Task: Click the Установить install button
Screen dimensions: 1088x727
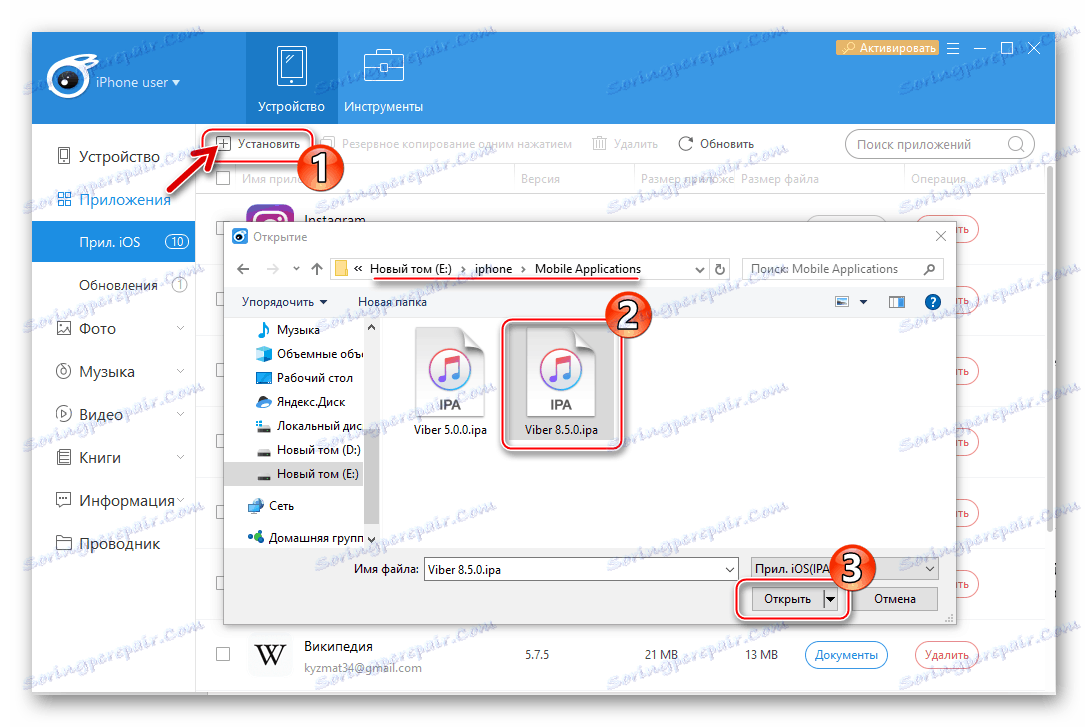Action: (258, 144)
